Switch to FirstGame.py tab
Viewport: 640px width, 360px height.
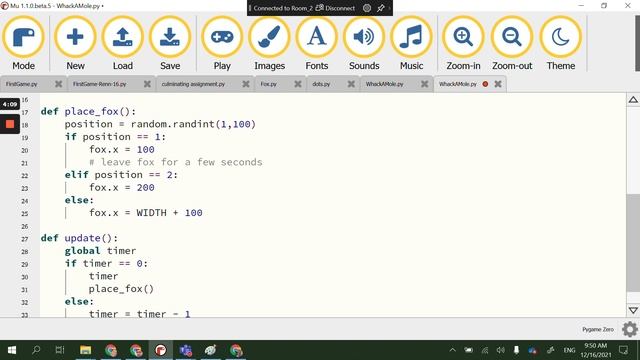pyautogui.click(x=22, y=84)
